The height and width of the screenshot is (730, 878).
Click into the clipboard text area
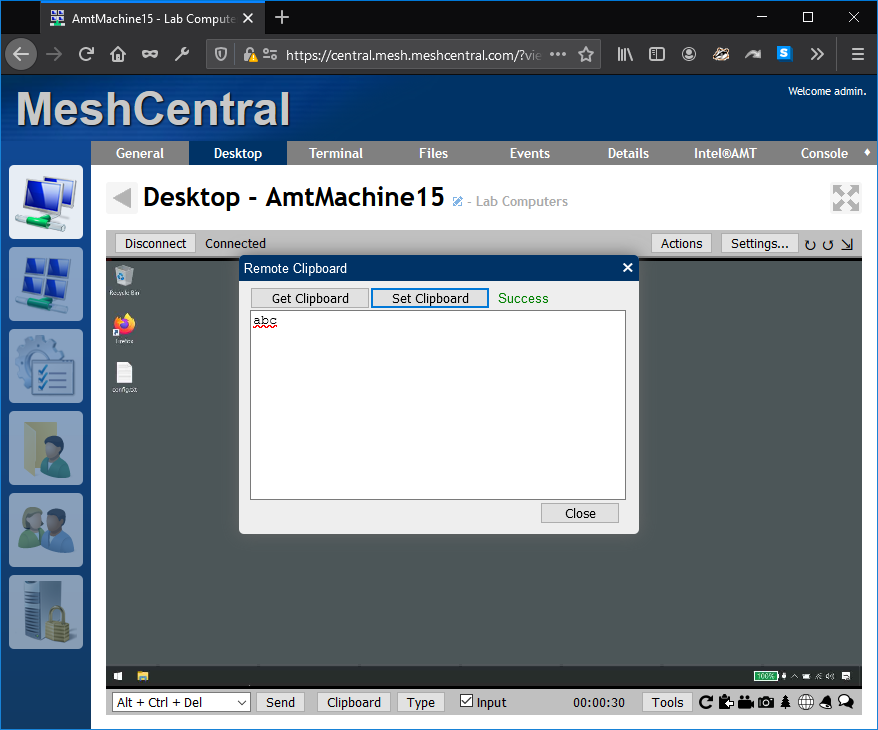click(x=438, y=405)
